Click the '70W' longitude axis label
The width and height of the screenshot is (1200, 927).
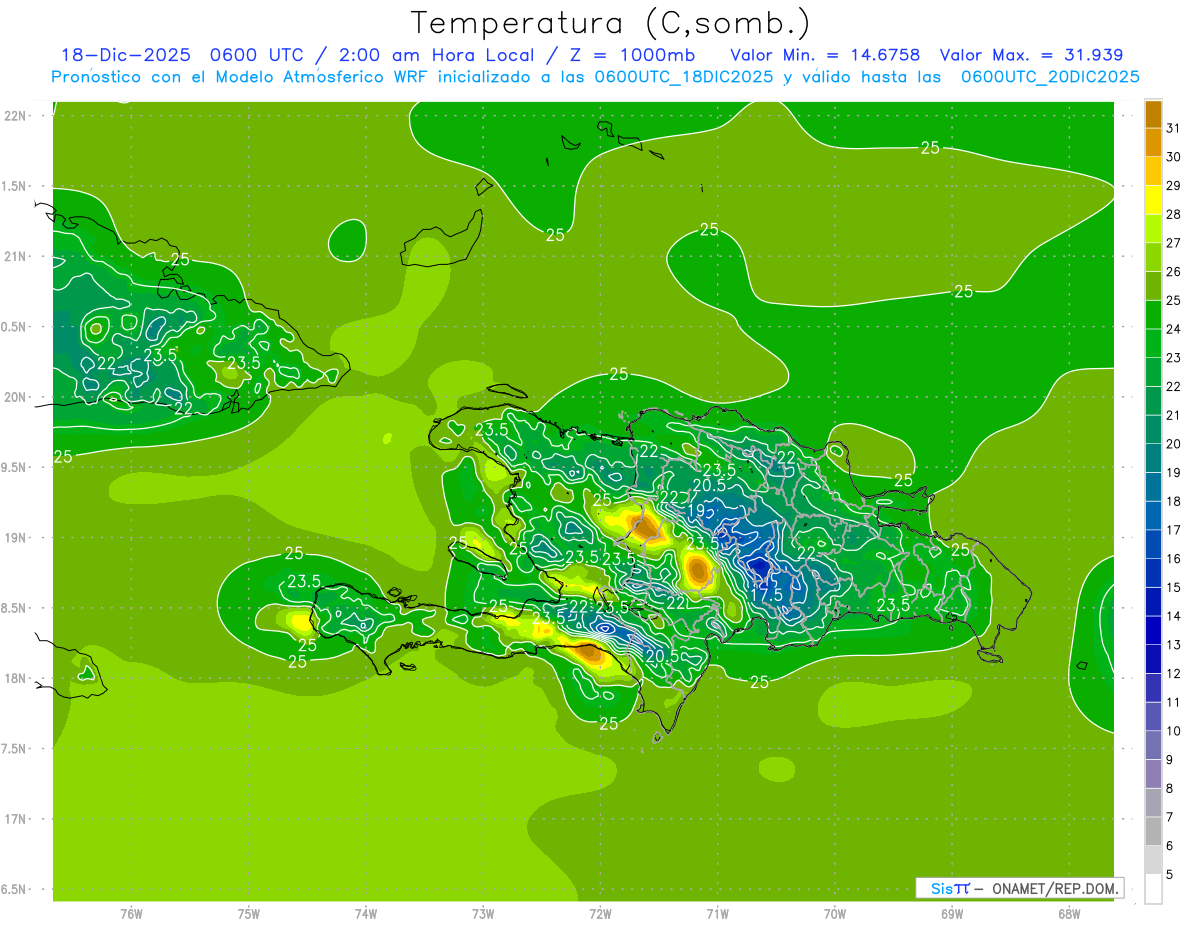[834, 914]
